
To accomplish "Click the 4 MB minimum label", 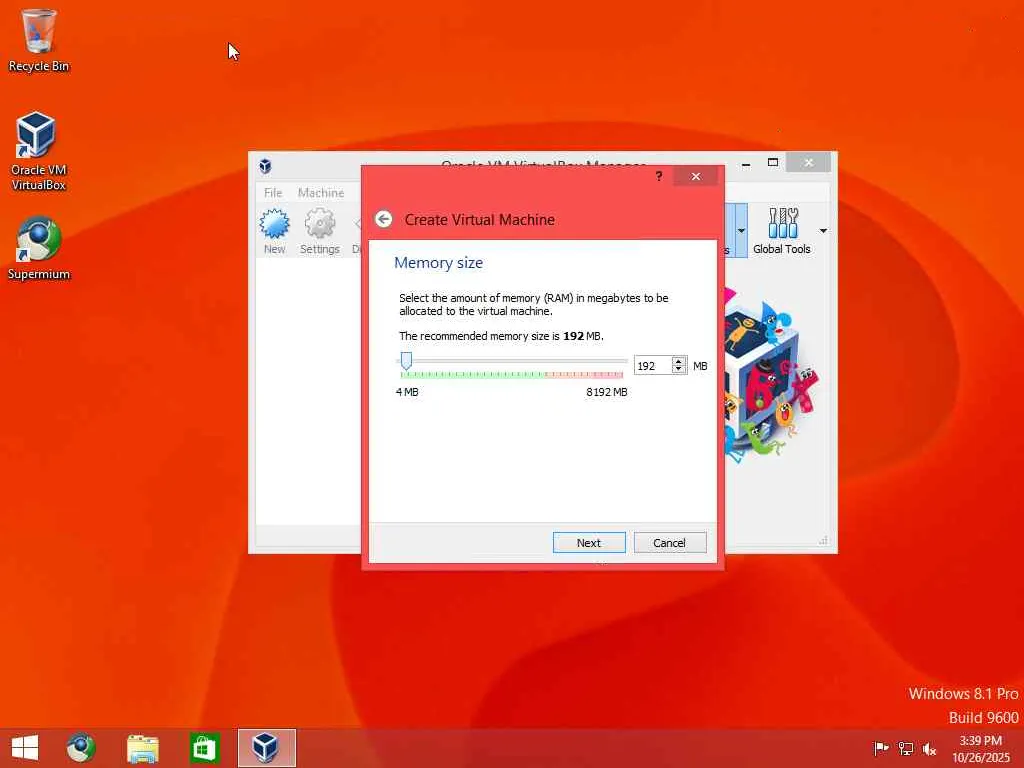I will (x=407, y=392).
